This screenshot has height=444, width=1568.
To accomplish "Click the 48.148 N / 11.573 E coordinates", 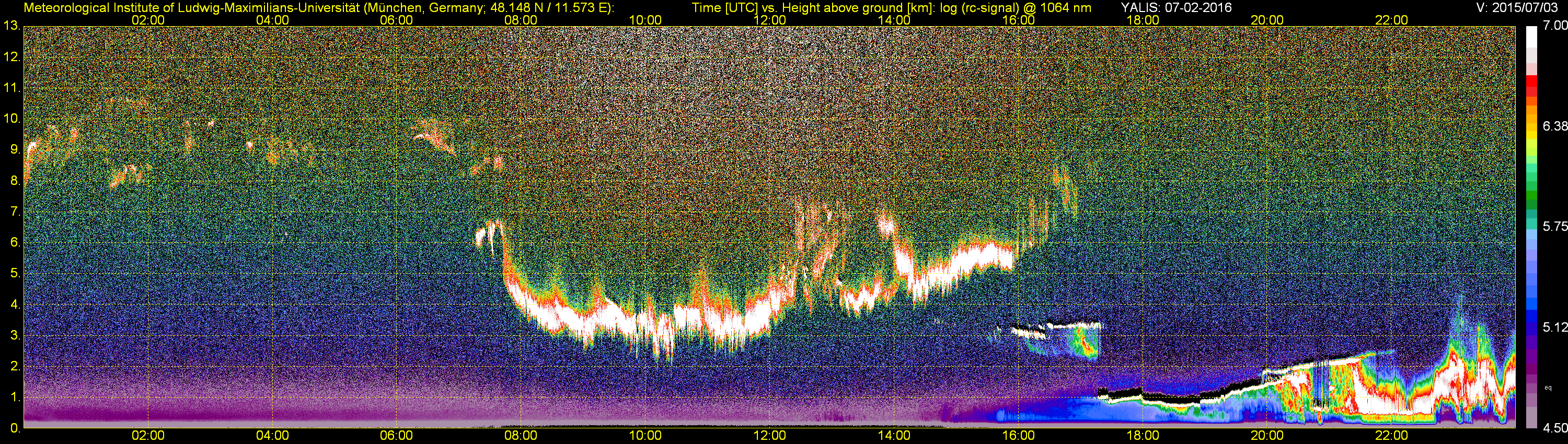I will coord(546,7).
